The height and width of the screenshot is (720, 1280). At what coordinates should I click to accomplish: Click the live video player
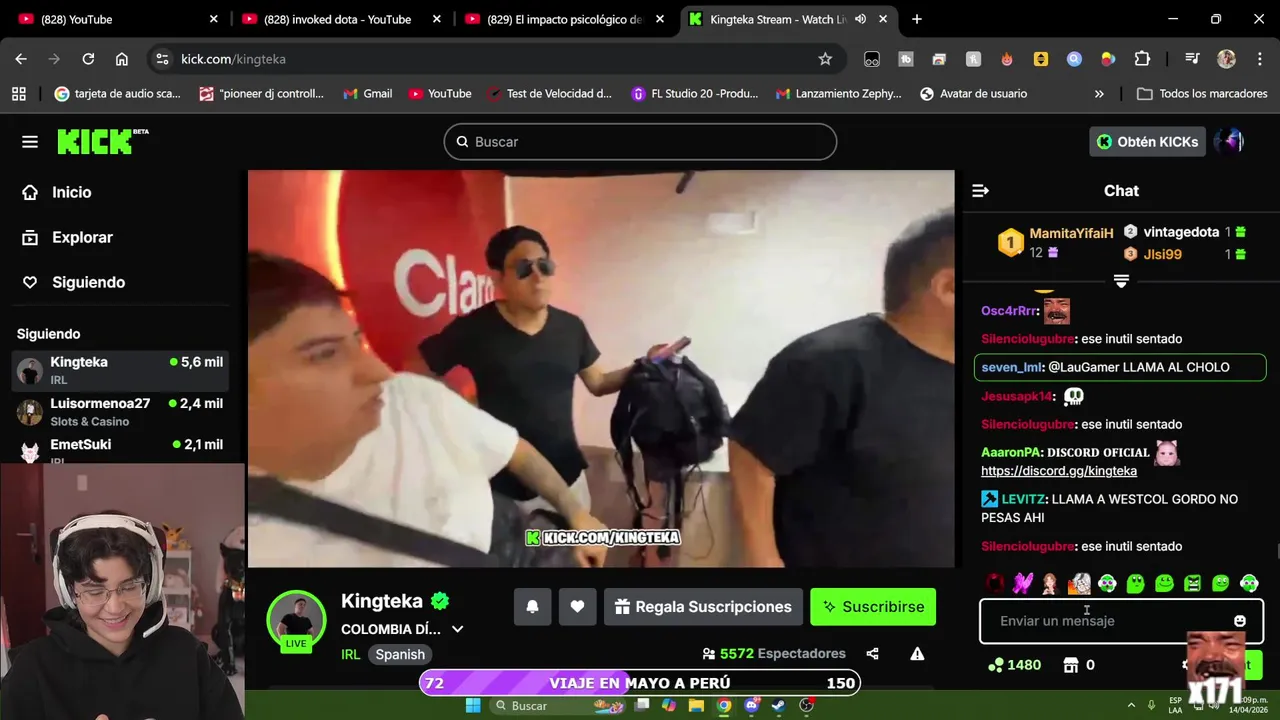point(601,368)
